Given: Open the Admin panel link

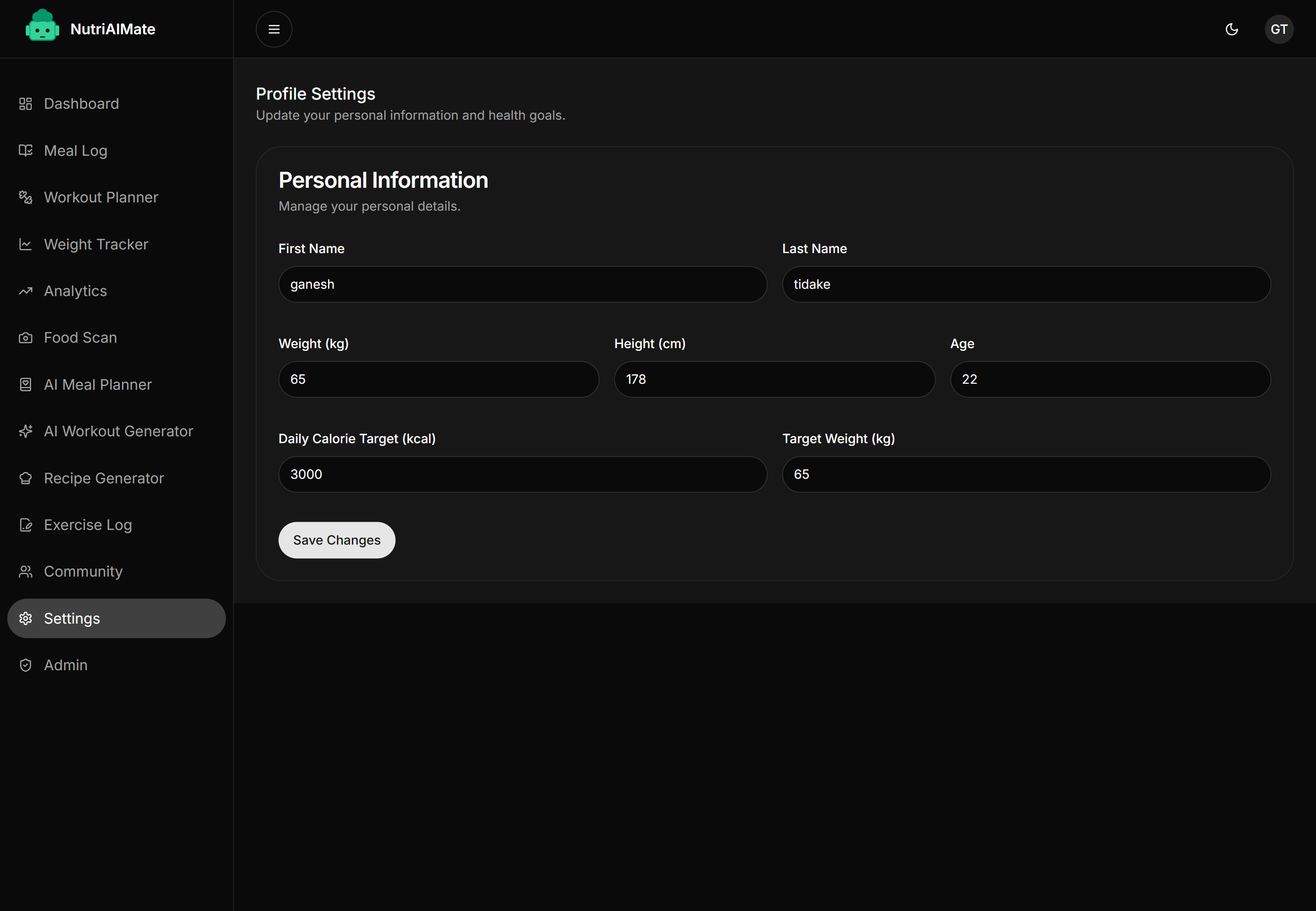Looking at the screenshot, I should pyautogui.click(x=66, y=666).
